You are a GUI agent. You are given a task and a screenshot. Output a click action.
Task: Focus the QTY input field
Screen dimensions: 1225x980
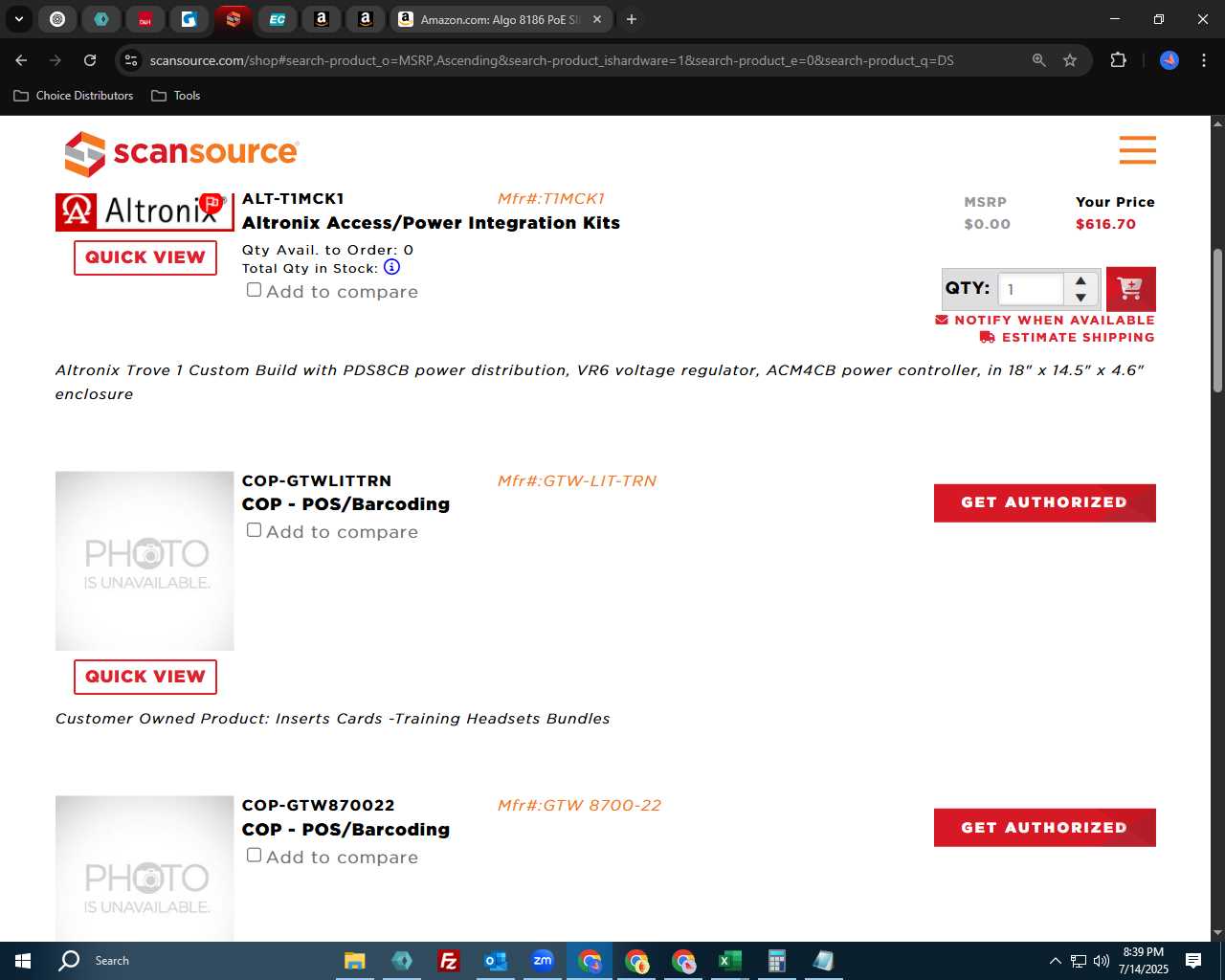(1031, 289)
